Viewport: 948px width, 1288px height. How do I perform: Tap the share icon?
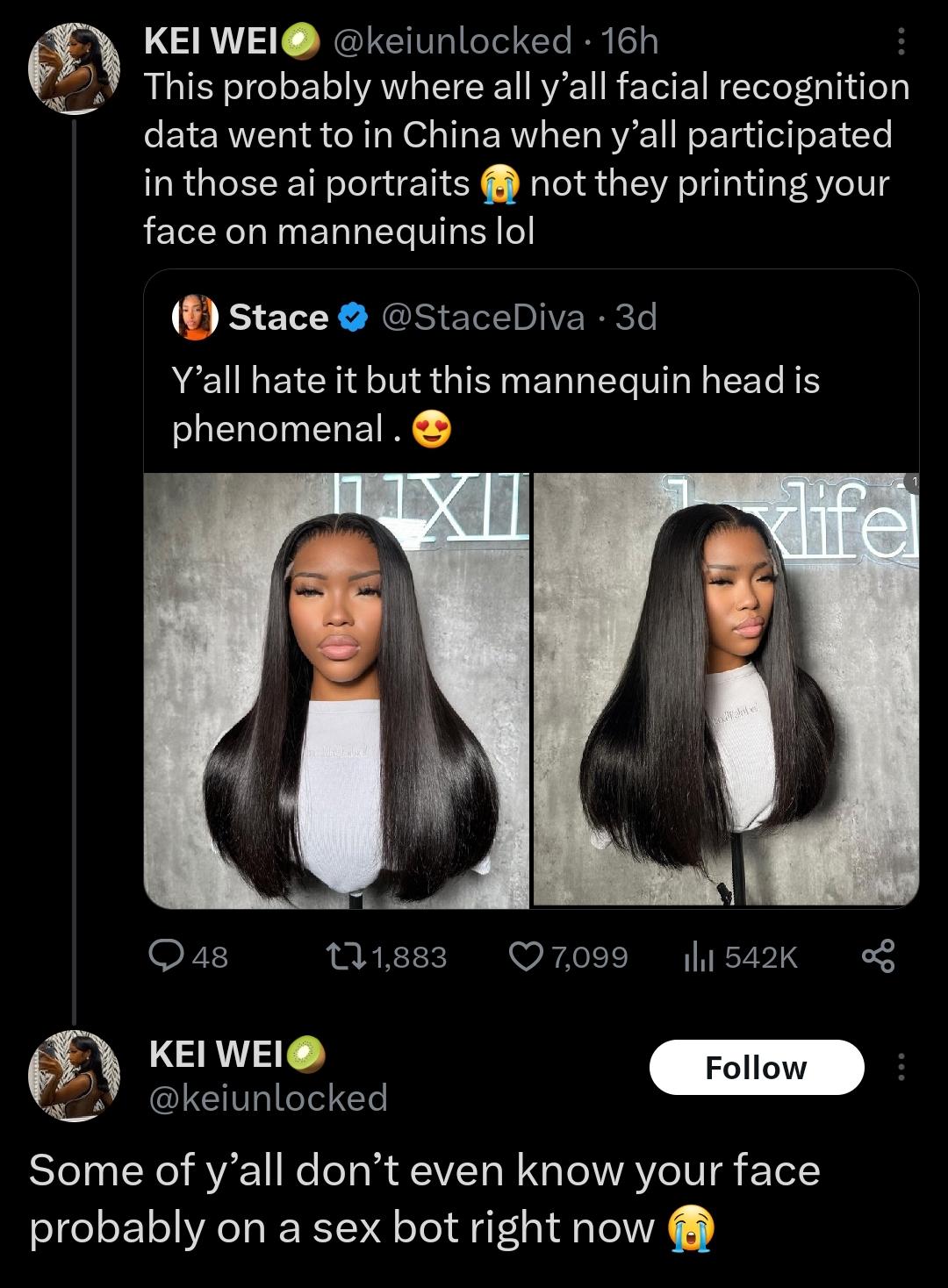pyautogui.click(x=878, y=955)
